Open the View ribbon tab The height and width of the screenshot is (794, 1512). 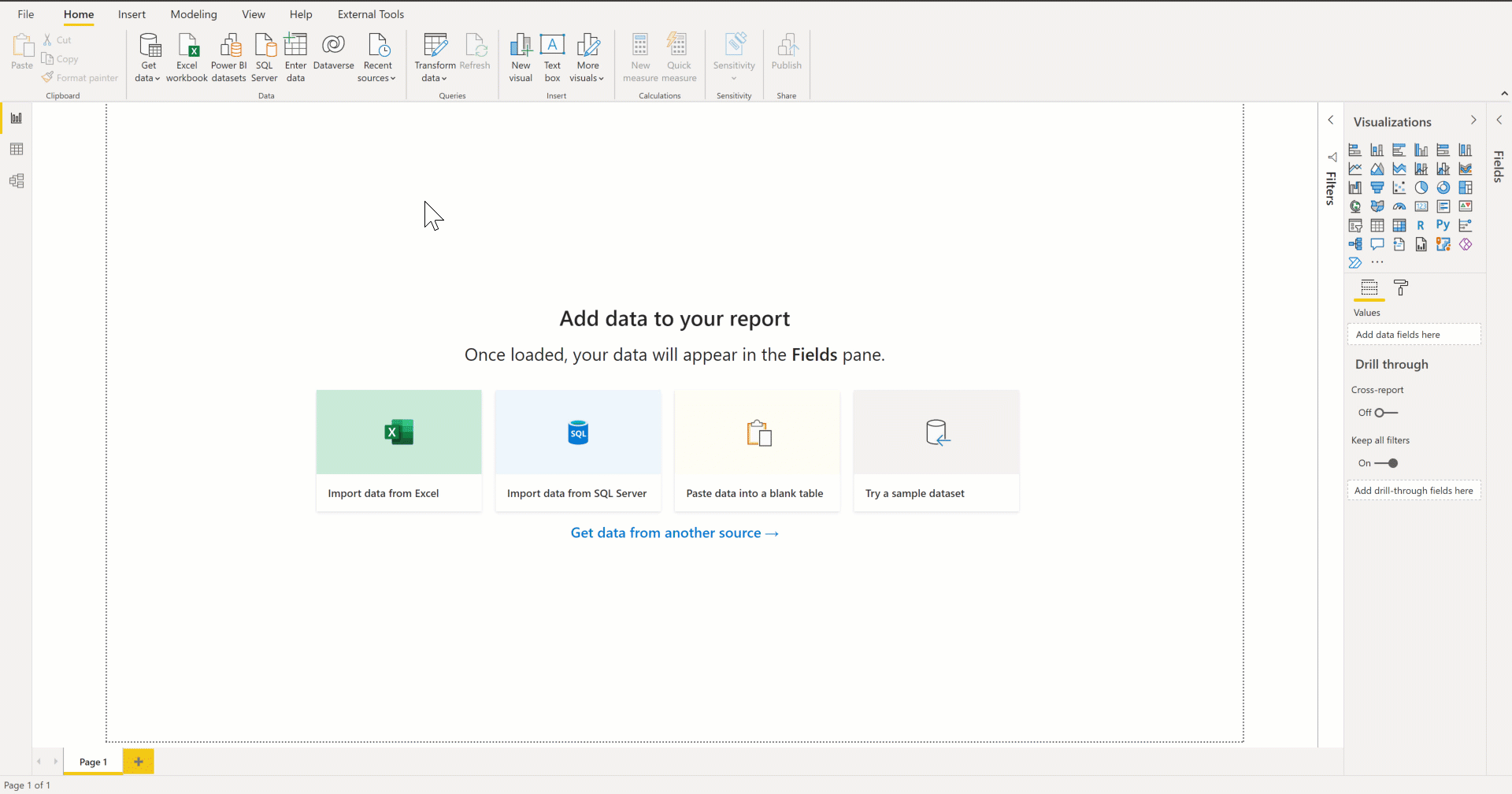coord(254,14)
